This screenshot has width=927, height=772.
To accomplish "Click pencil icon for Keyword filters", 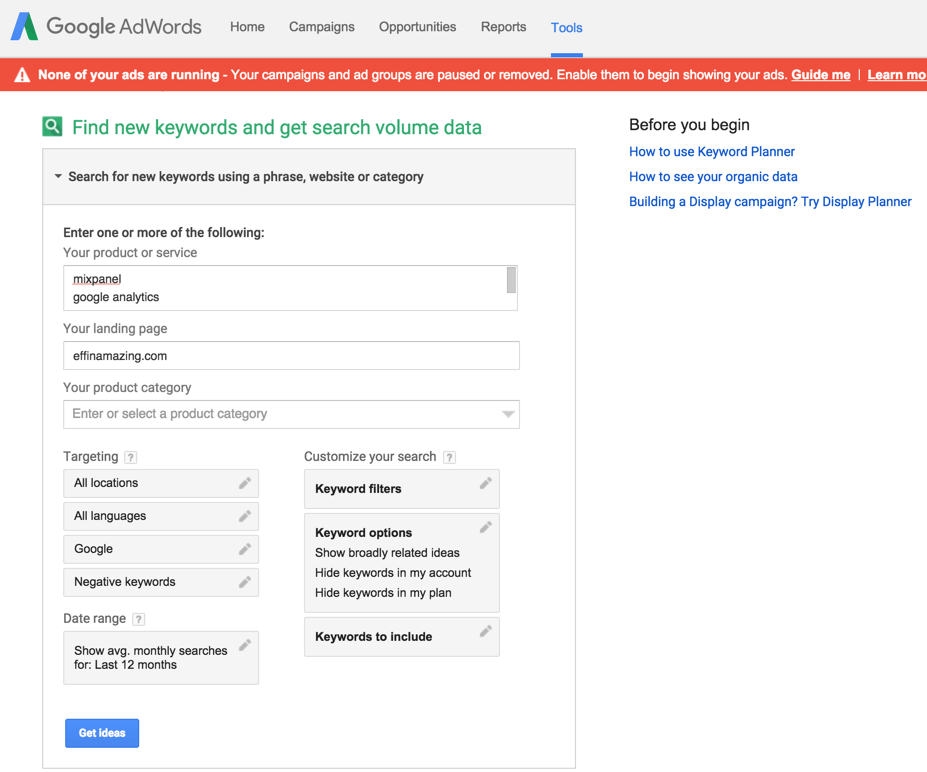I will [485, 484].
